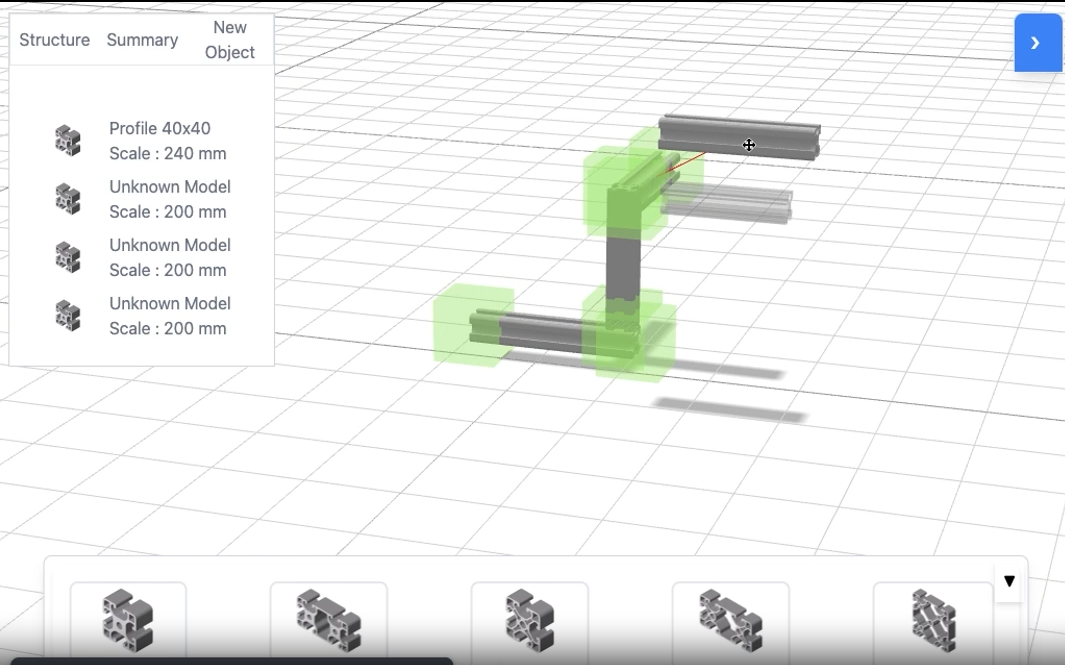Click New Object to add a part
Image resolution: width=1065 pixels, height=665 pixels.
(x=230, y=40)
